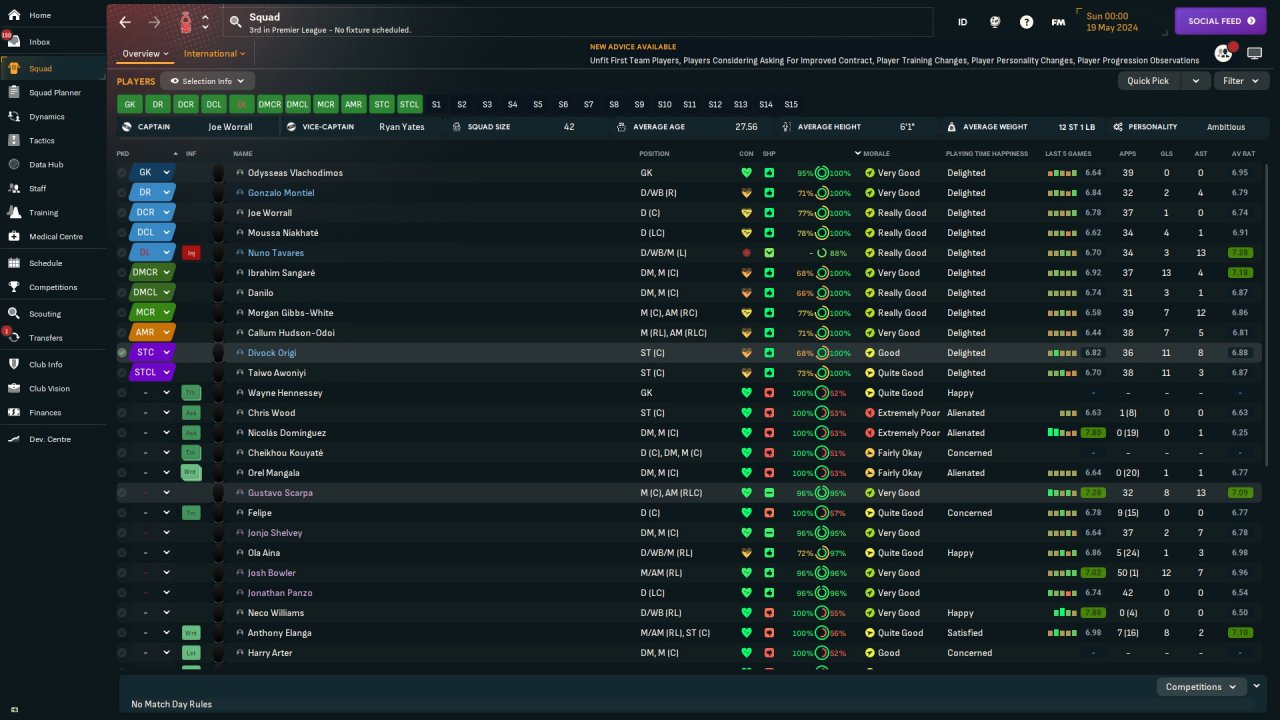This screenshot has width=1280, height=720.
Task: Sort the table by the MORALE column
Action: click(876, 154)
